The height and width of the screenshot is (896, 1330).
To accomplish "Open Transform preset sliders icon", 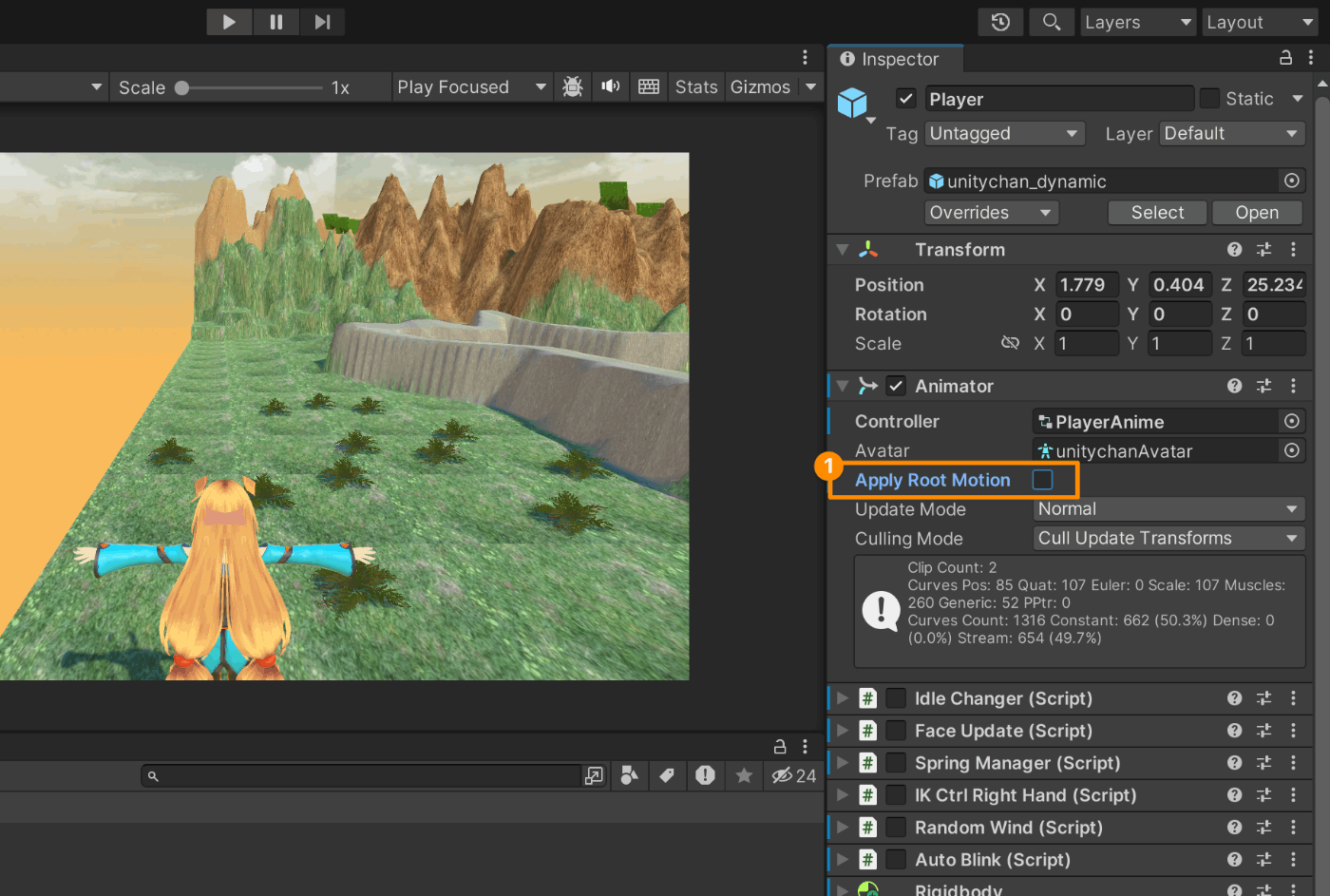I will point(1263,249).
